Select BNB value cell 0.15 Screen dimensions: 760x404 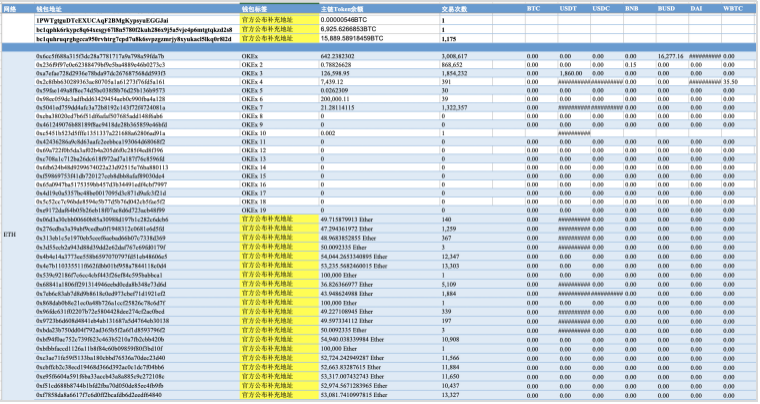[631, 65]
